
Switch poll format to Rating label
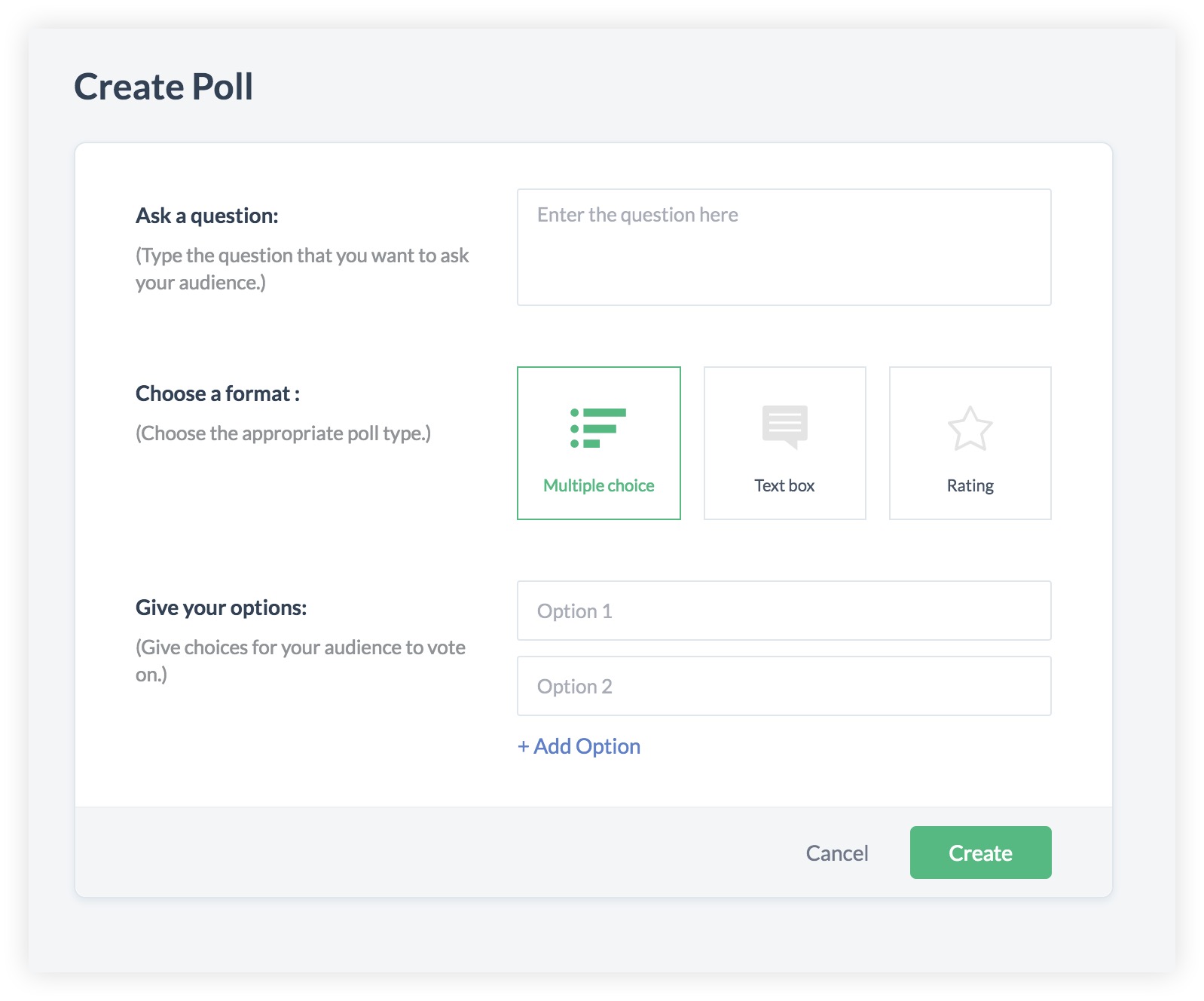pyautogui.click(x=970, y=485)
